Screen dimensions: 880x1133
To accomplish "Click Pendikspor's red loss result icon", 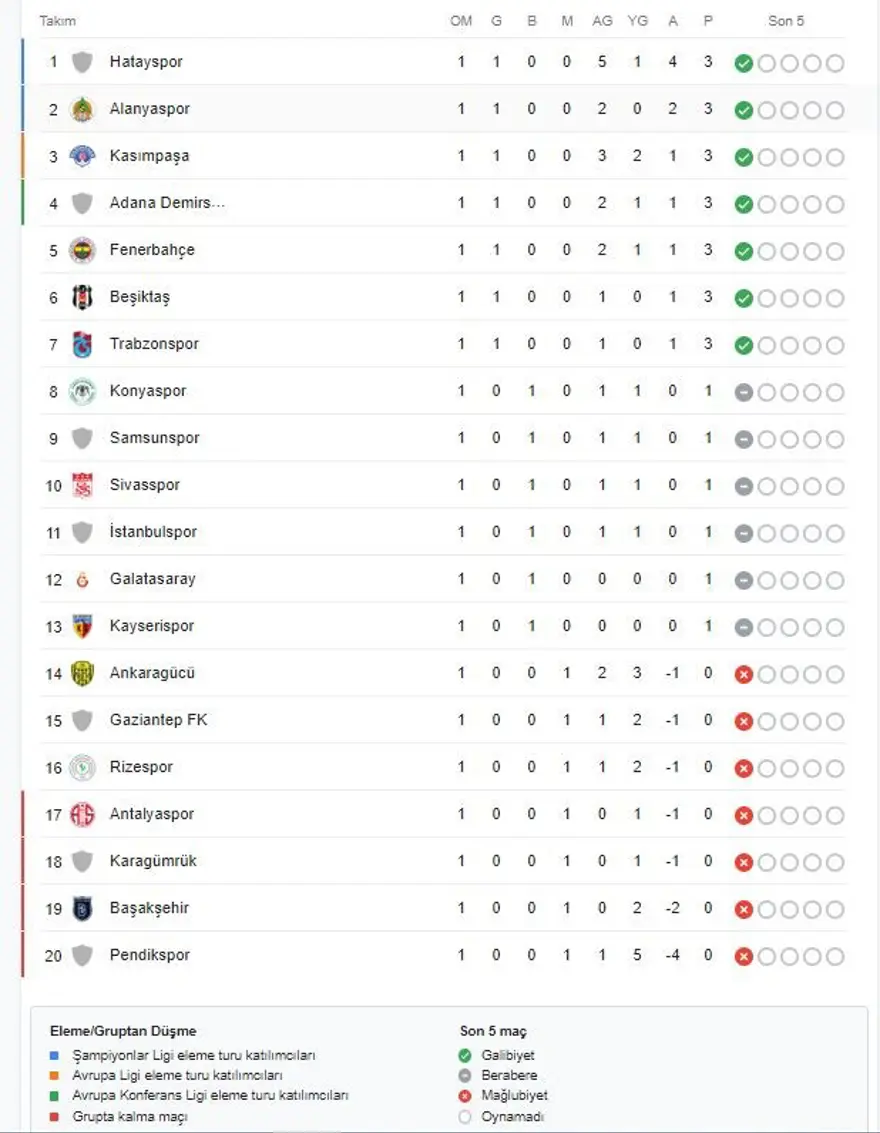I will click(743, 956).
